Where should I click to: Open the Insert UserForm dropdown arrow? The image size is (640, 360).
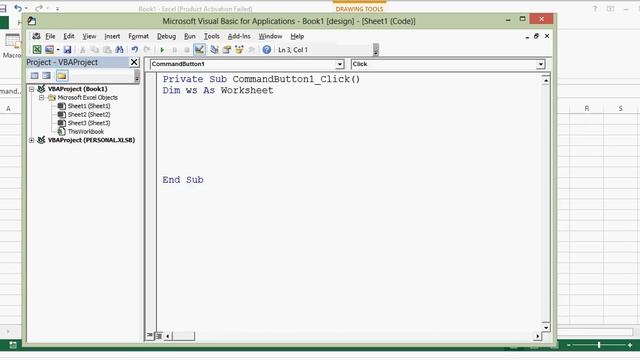tap(58, 50)
